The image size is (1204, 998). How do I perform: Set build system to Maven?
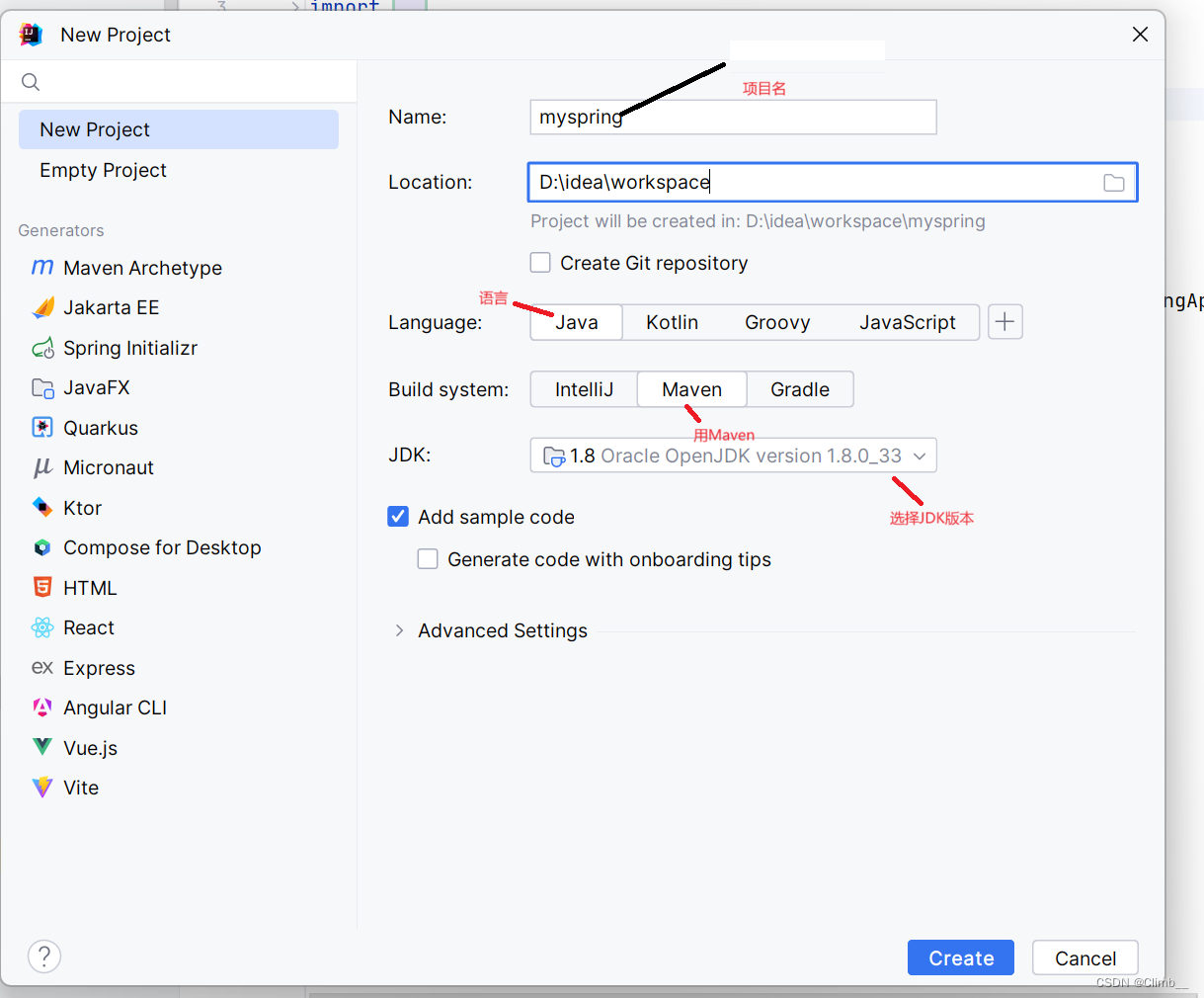(691, 389)
